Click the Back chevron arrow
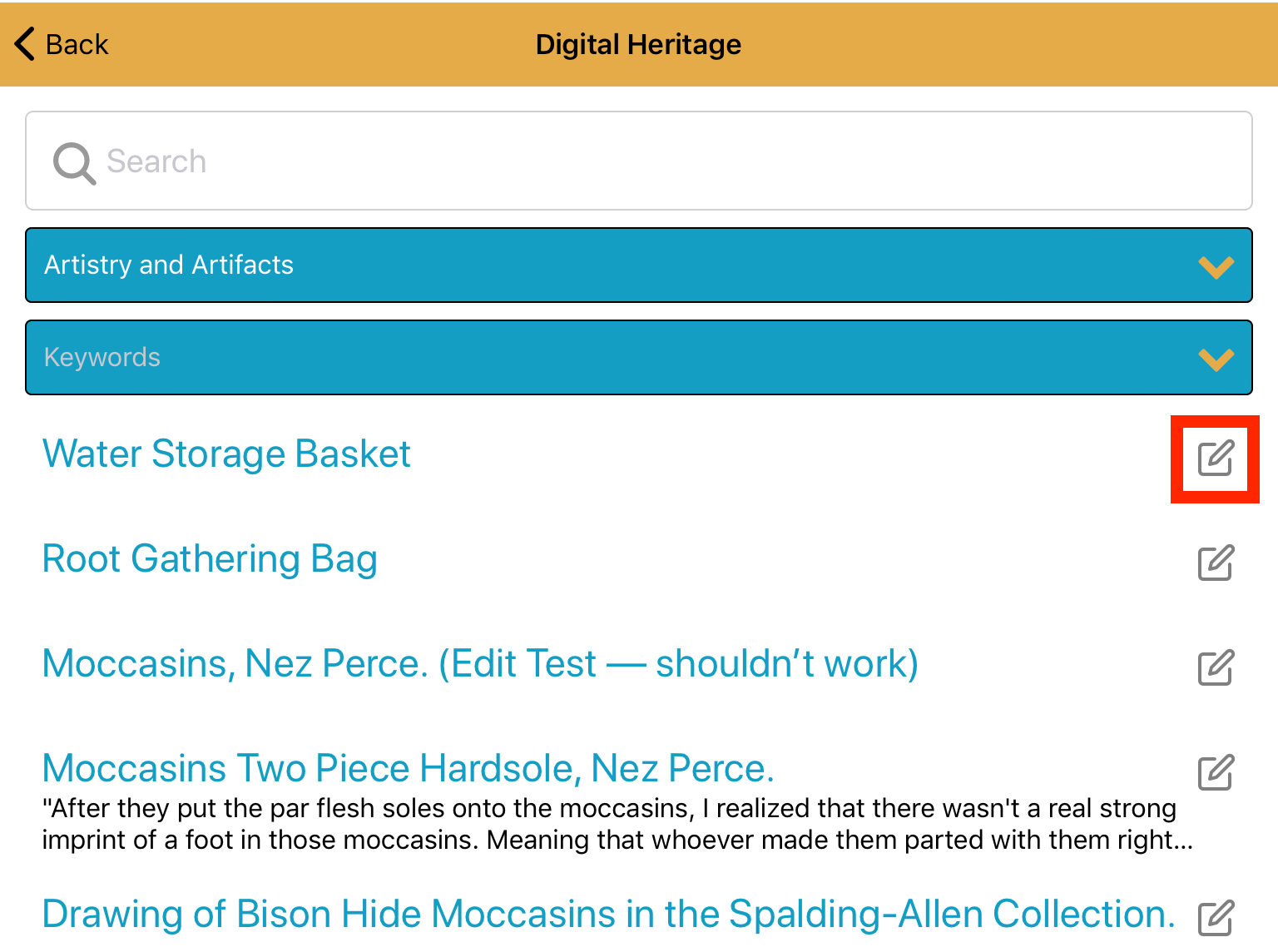The image size is (1278, 952). coord(25,44)
